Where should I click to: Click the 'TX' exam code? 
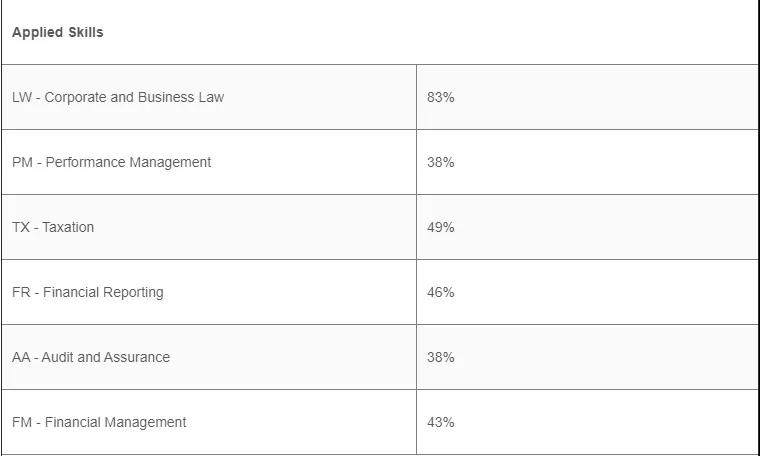coord(21,227)
